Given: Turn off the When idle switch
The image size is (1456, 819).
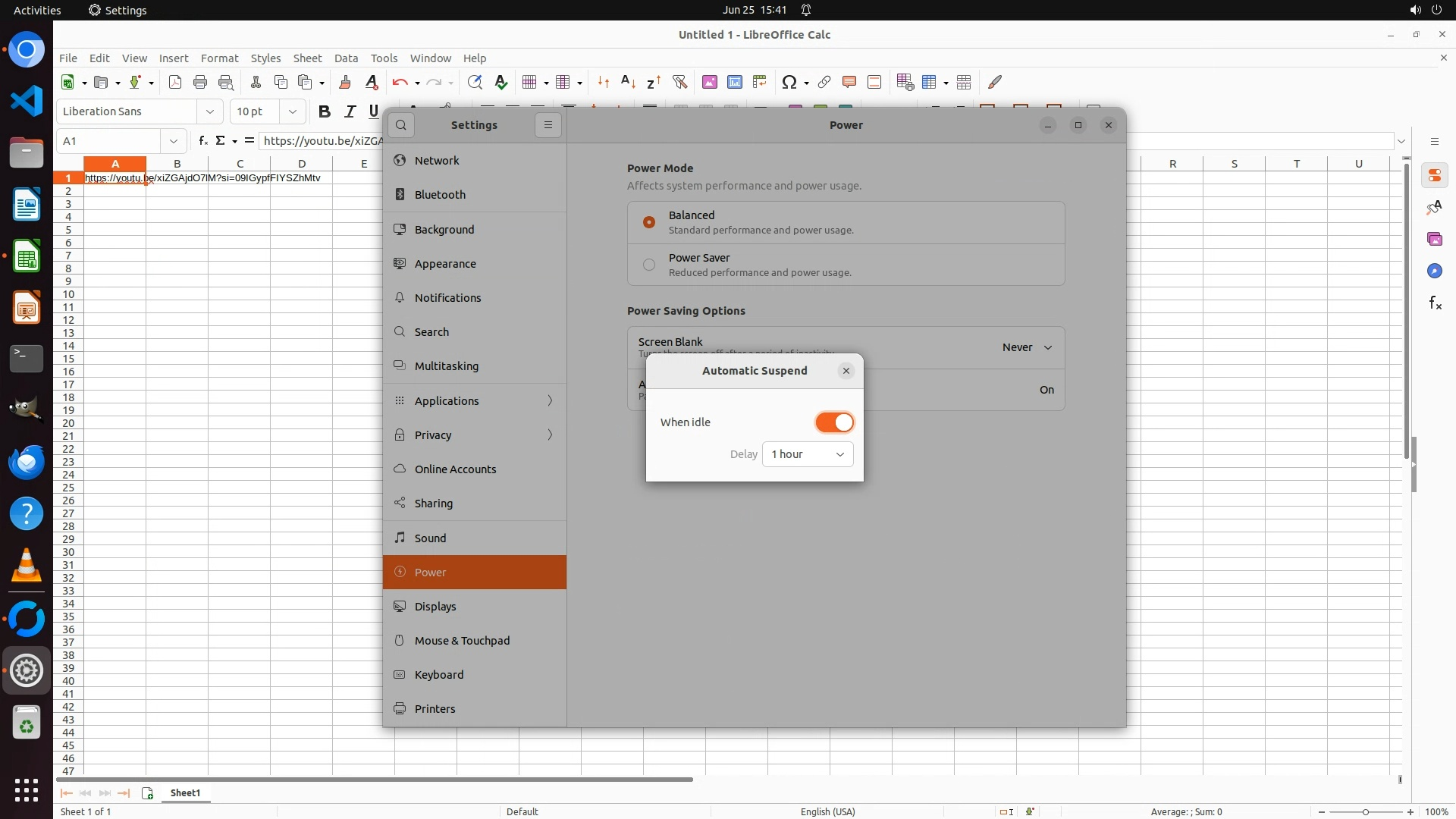Looking at the screenshot, I should [x=834, y=422].
